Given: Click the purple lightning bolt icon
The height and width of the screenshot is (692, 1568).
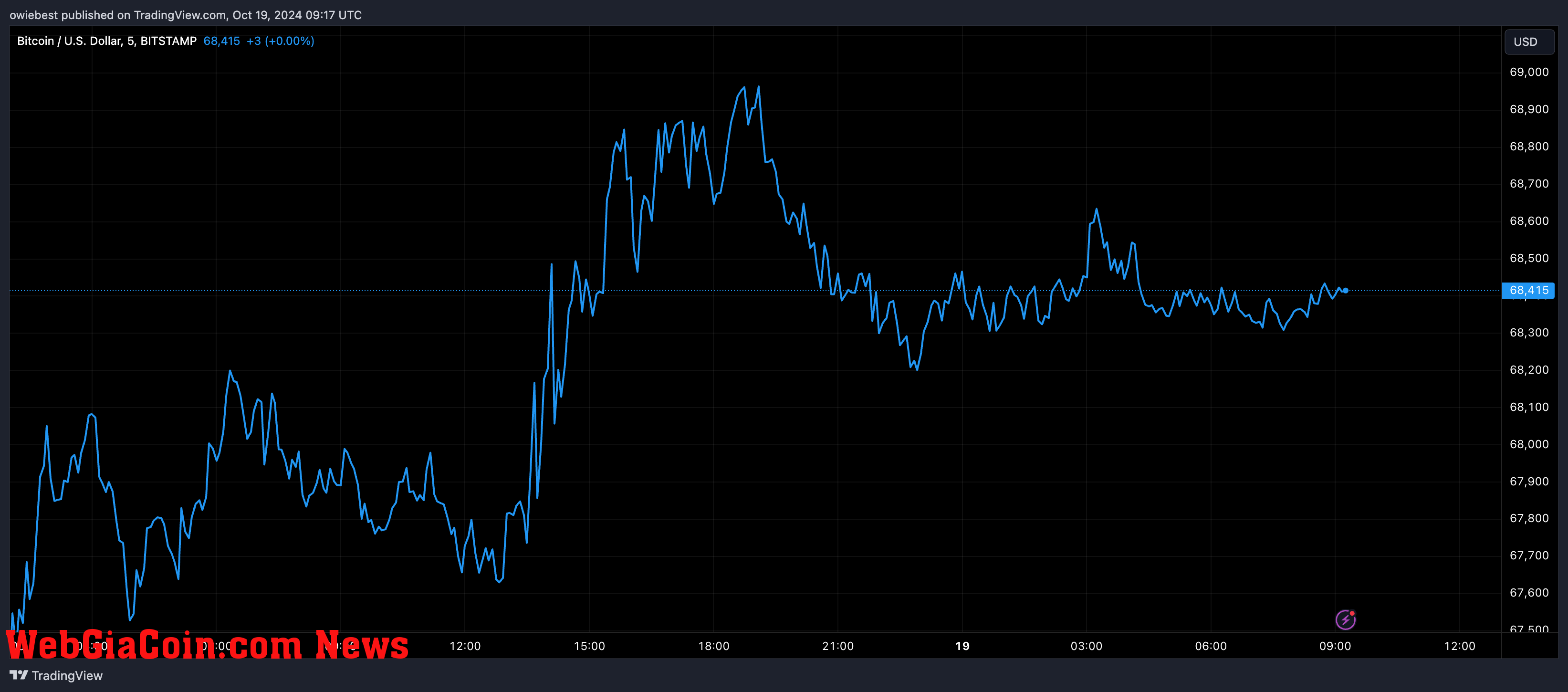Looking at the screenshot, I should tap(1345, 619).
